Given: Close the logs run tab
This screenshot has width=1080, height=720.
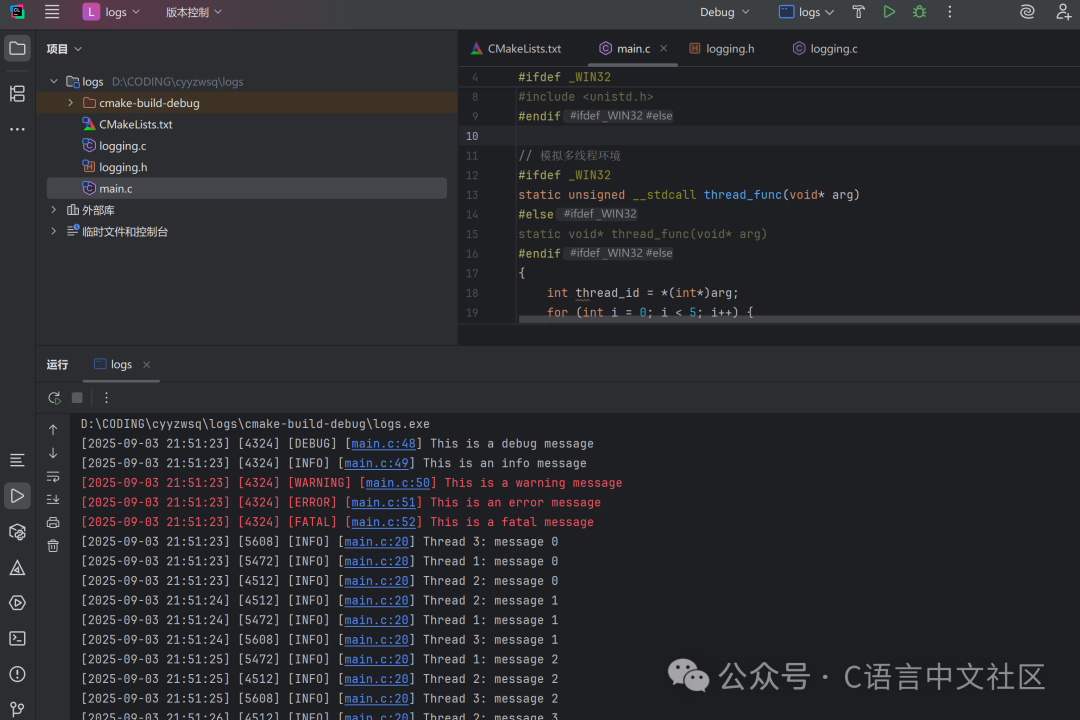Looking at the screenshot, I should [147, 364].
